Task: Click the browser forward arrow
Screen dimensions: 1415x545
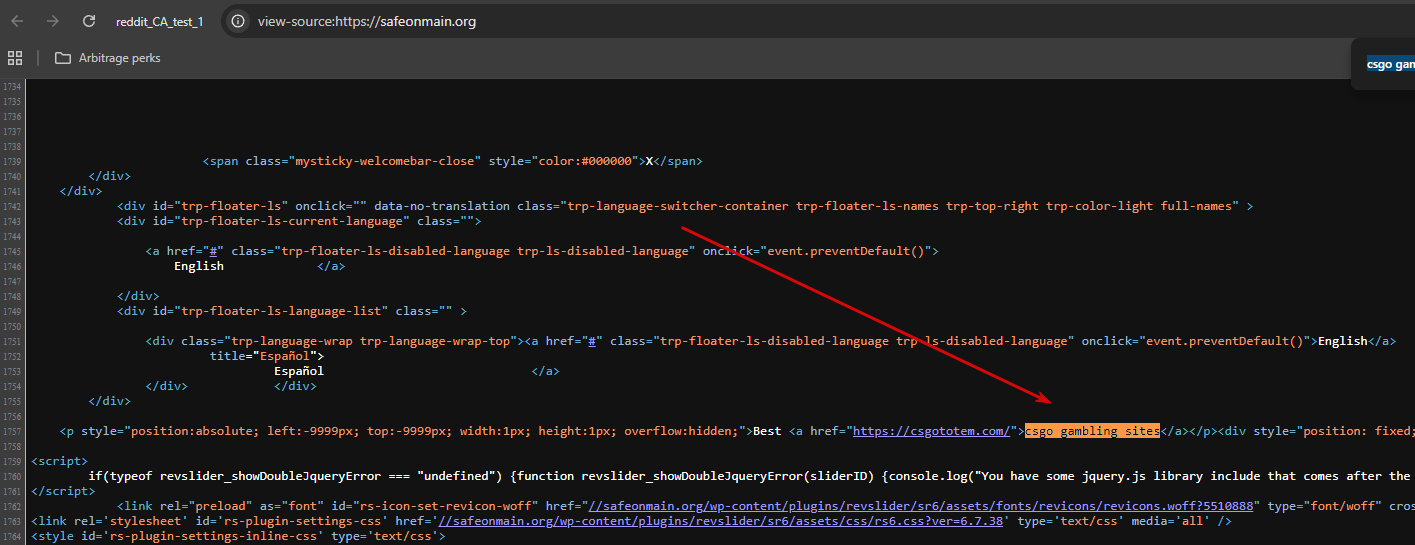Action: pos(52,21)
